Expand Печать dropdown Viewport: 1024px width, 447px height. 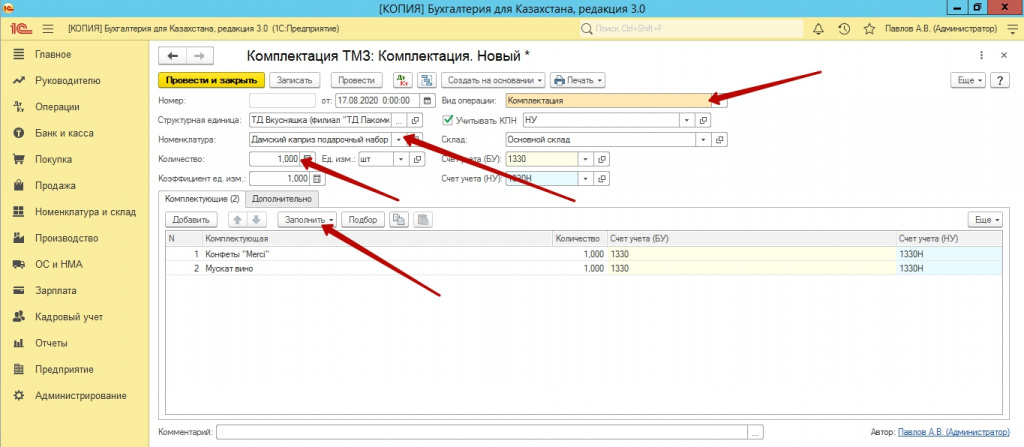click(578, 80)
